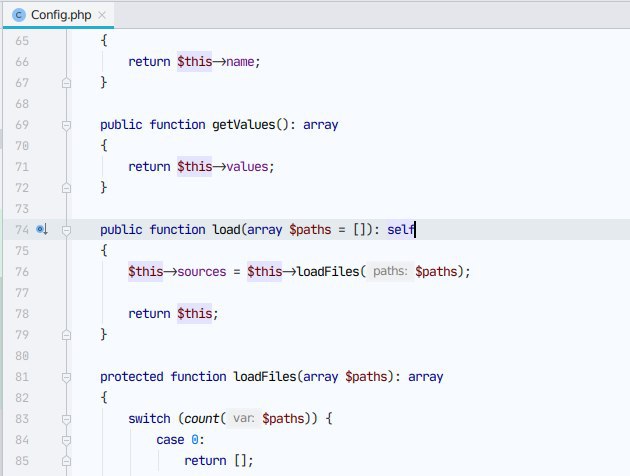Viewport: 630px width, 476px height.
Task: Click line number 65 in gutter
Action: pos(22,41)
